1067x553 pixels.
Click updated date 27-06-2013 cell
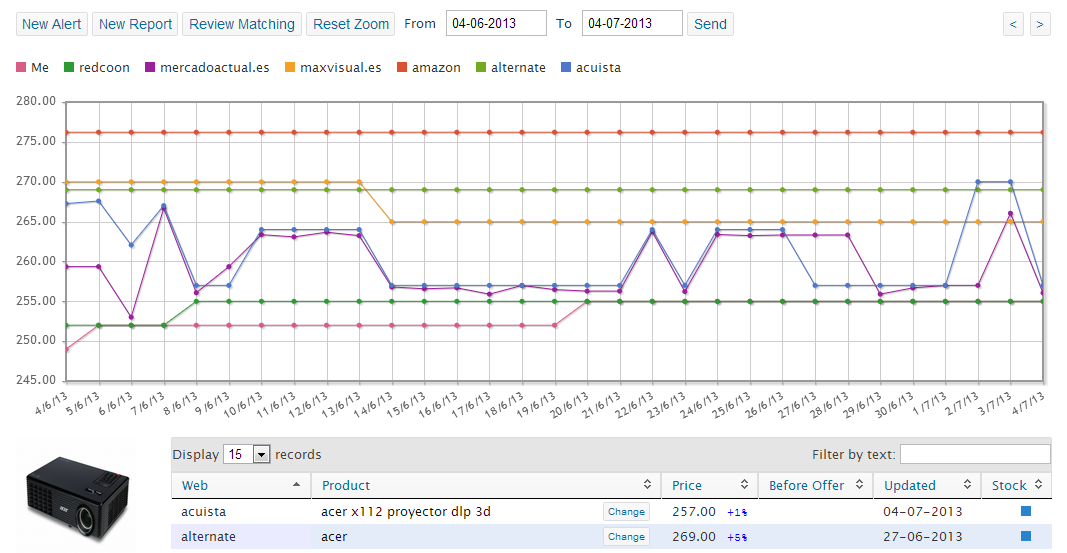pos(923,537)
